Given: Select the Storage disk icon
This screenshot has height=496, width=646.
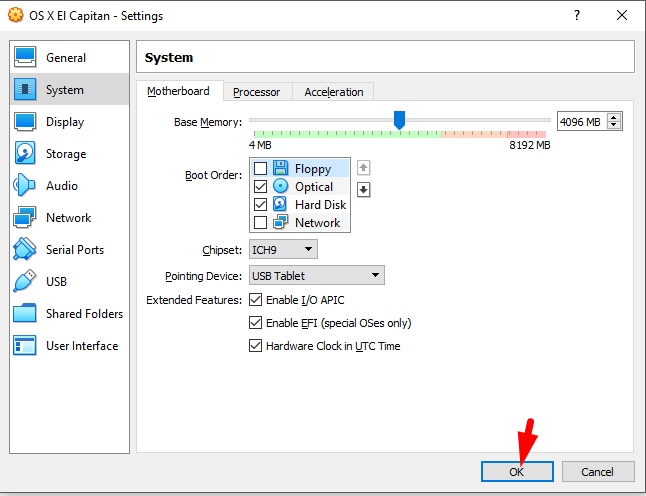Looking at the screenshot, I should pyautogui.click(x=26, y=154).
